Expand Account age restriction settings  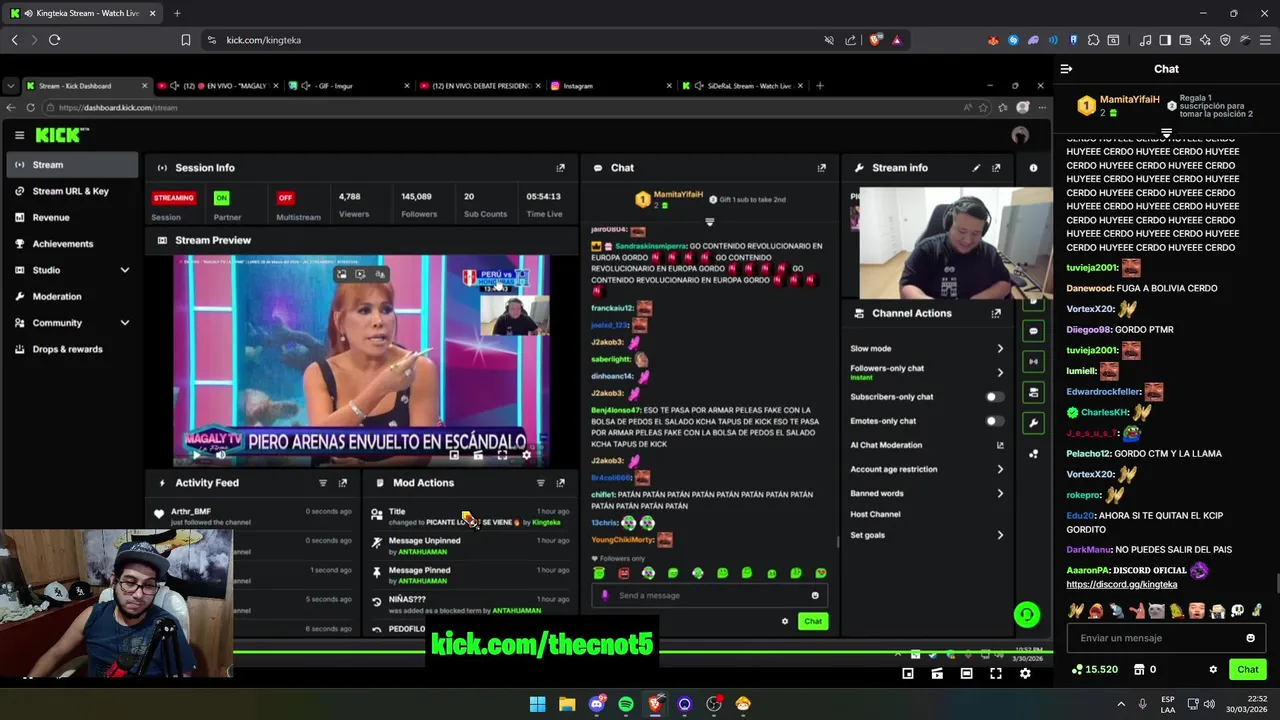[1000, 469]
